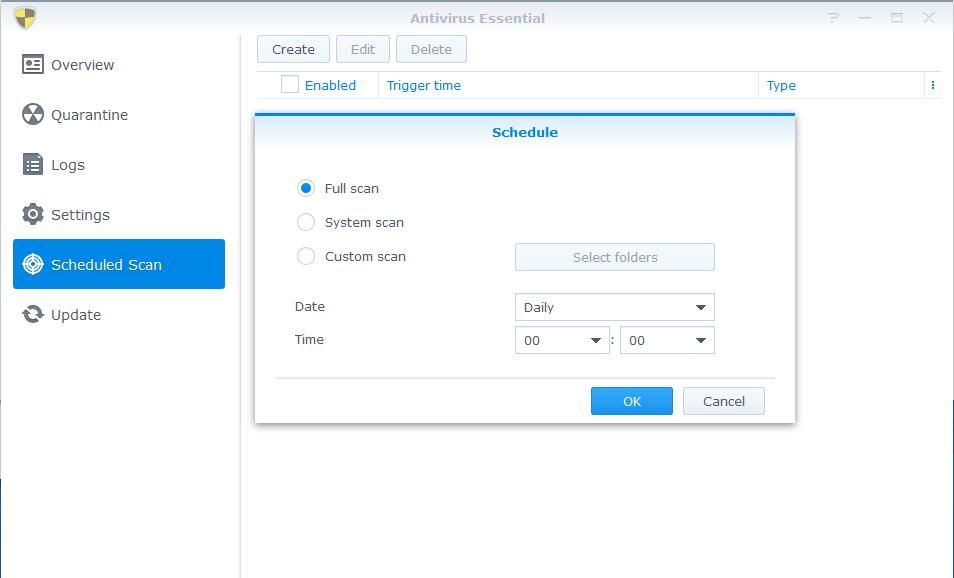954x578 pixels.
Task: Click the Overview sidebar icon
Action: point(33,64)
